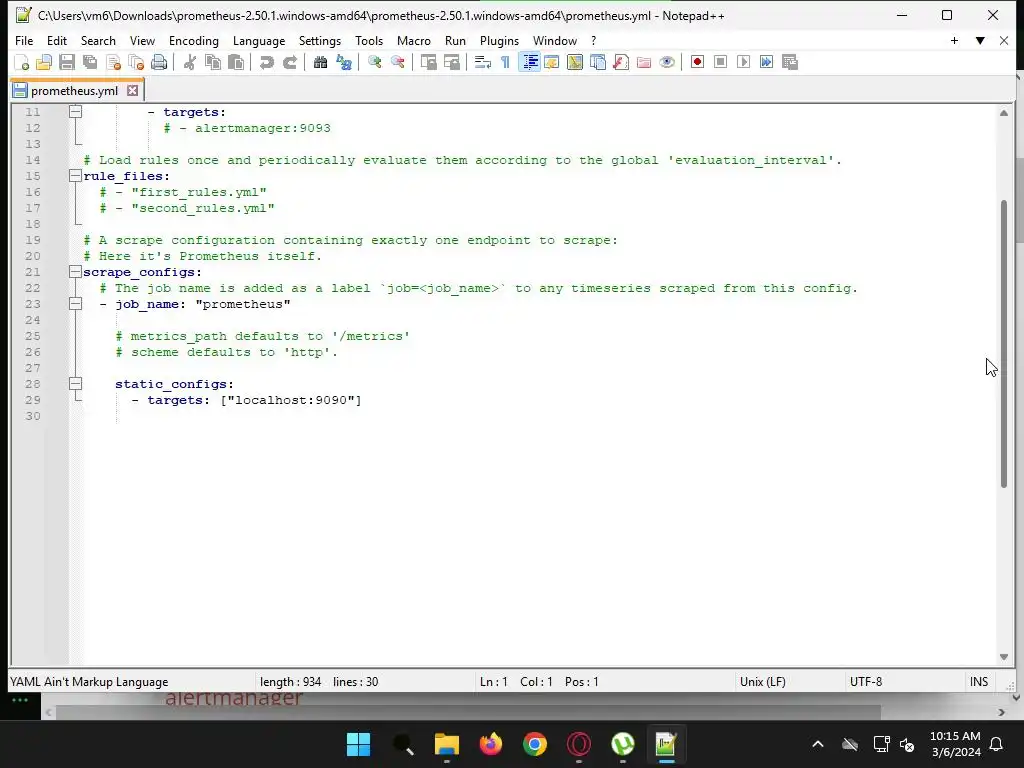
Task: Open the Windows Start menu
Action: pyautogui.click(x=359, y=744)
